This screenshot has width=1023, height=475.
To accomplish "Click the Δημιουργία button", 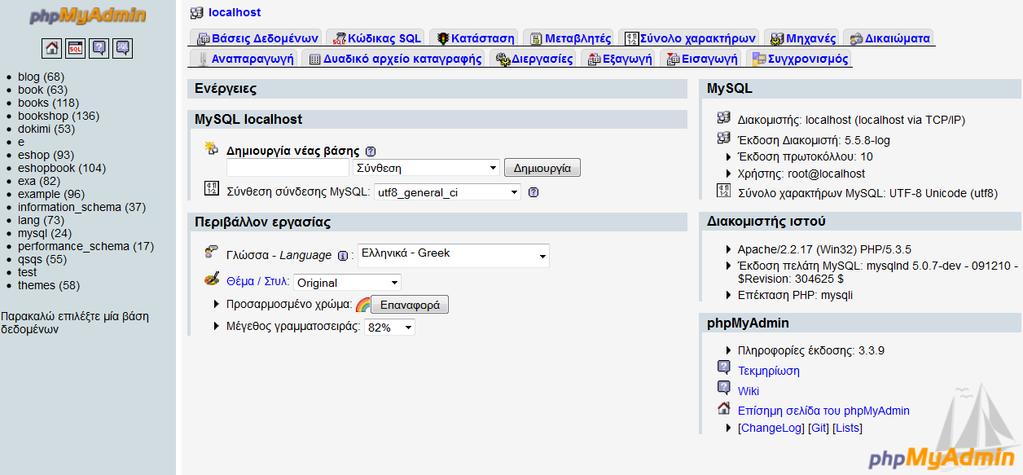I will click(542, 168).
